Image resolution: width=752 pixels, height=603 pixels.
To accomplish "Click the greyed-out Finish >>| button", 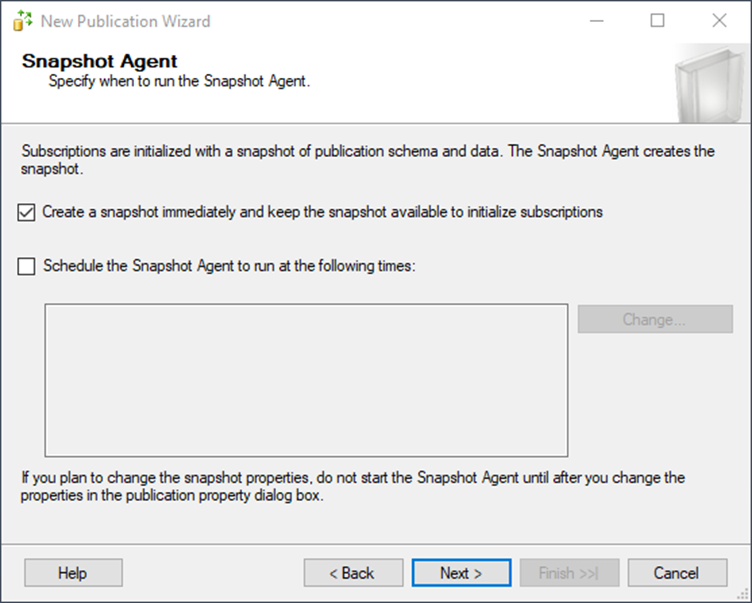I will [569, 573].
